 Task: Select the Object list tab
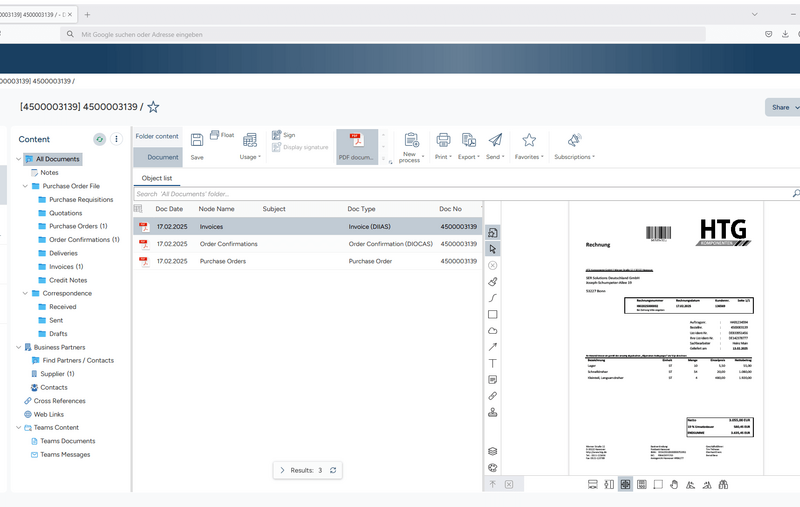pos(155,178)
